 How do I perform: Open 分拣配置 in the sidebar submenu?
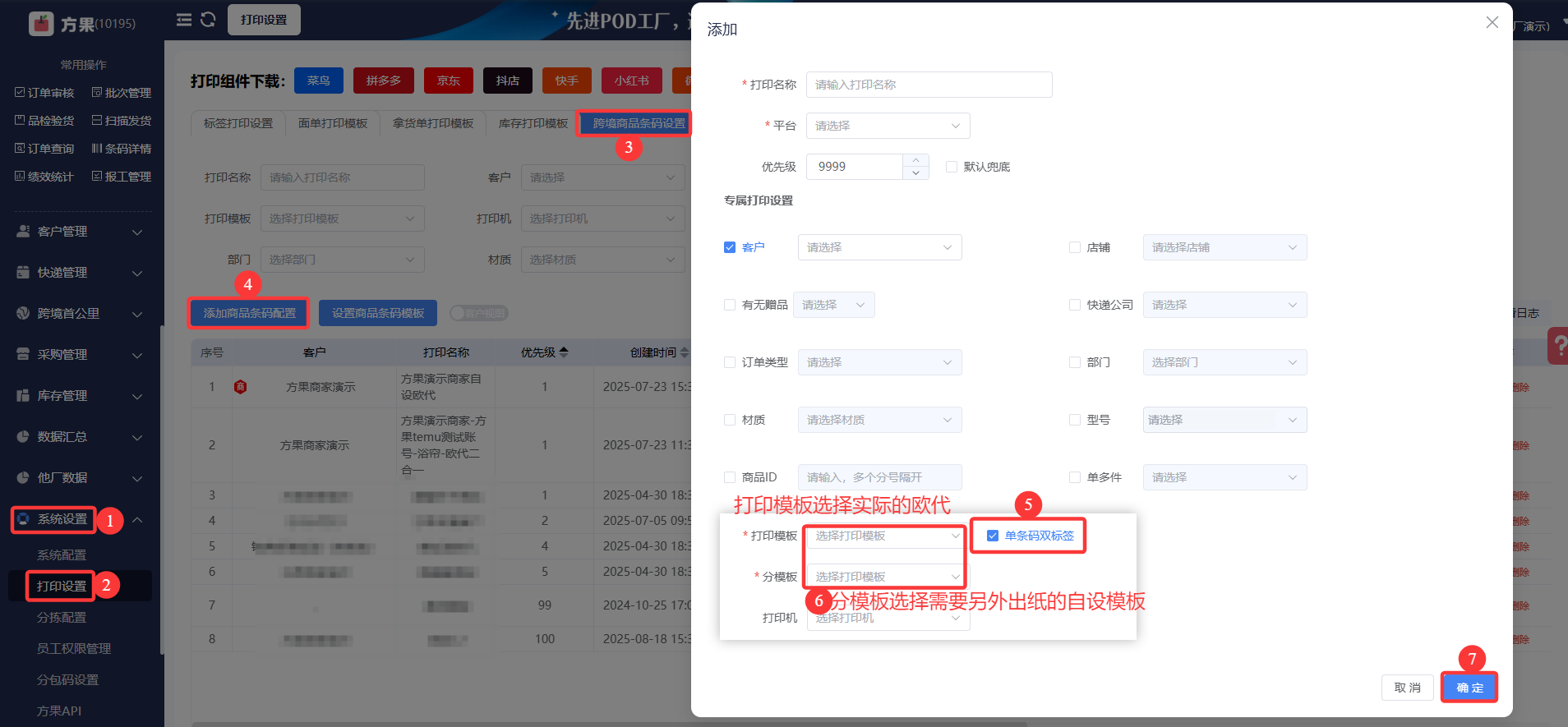click(x=62, y=618)
